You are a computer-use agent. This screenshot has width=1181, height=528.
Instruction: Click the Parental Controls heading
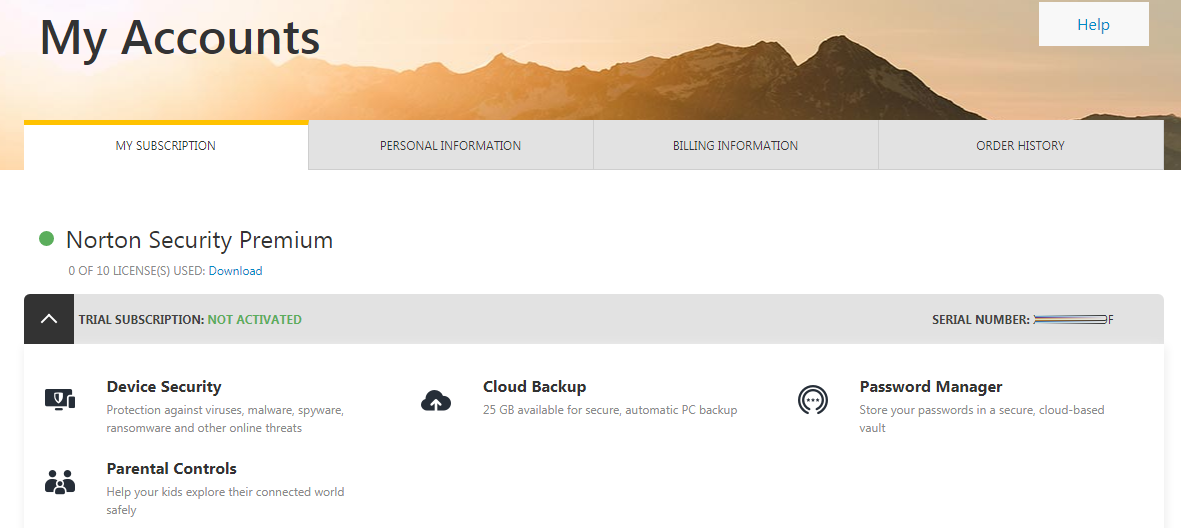tap(172, 468)
